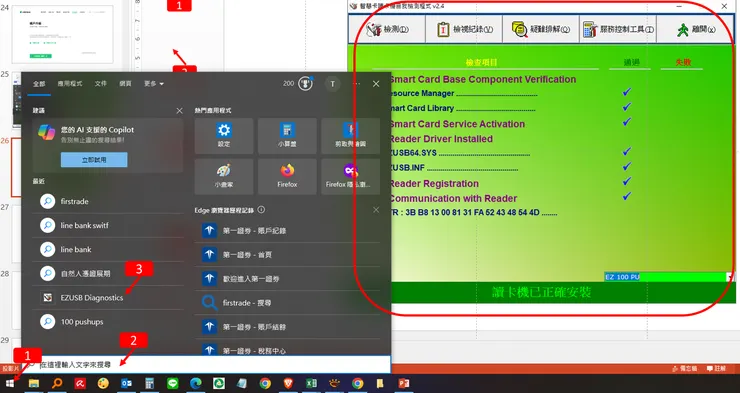The width and height of the screenshot is (740, 393).
Task: Launch 小算盤 Calculator tile in search panel
Action: pyautogui.click(x=287, y=136)
